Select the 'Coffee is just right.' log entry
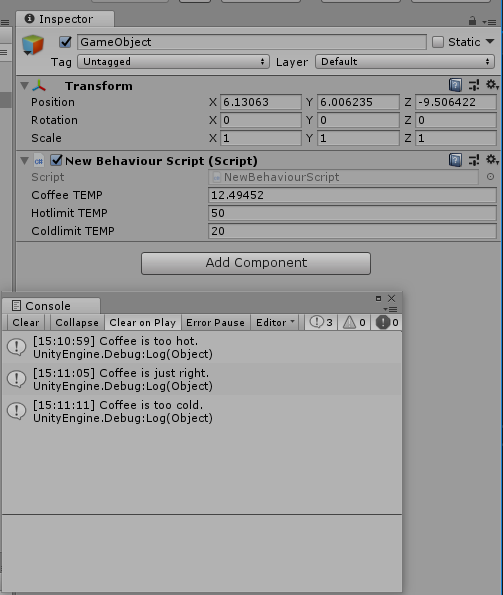 202,379
